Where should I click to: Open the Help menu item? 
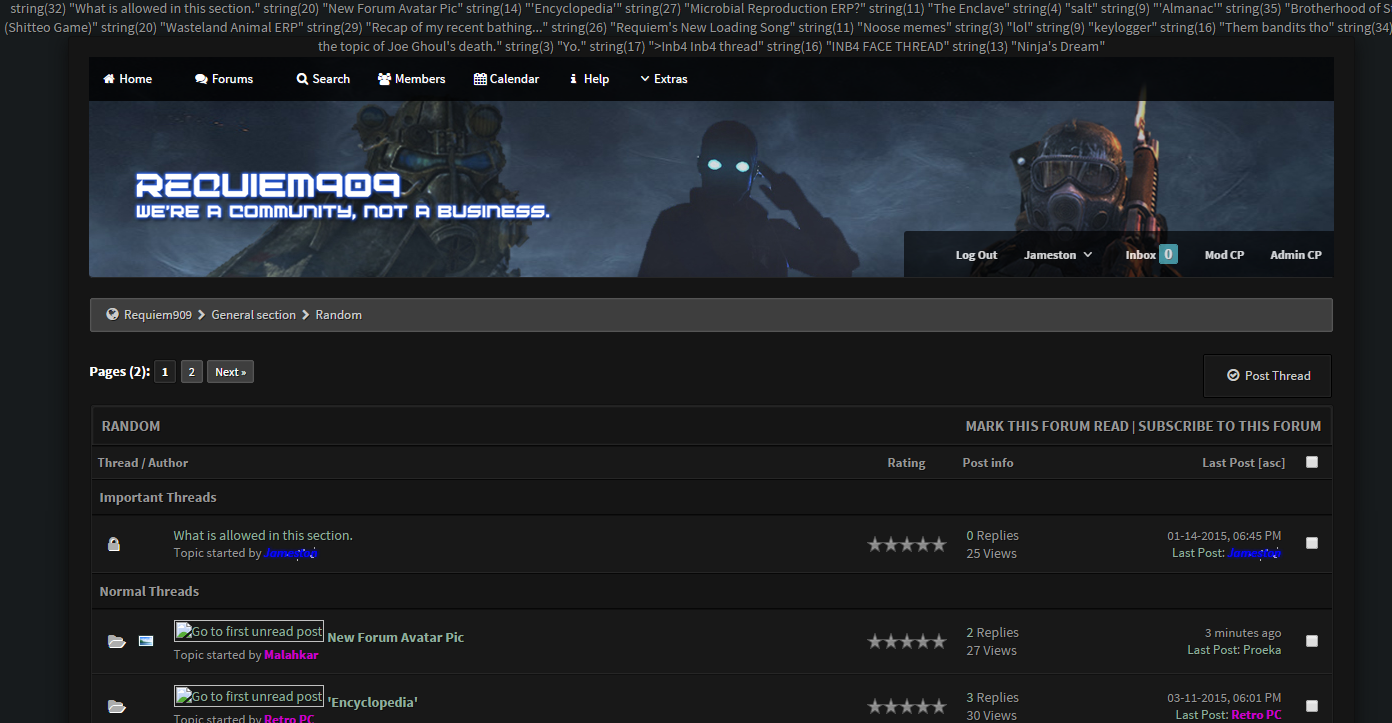(589, 79)
